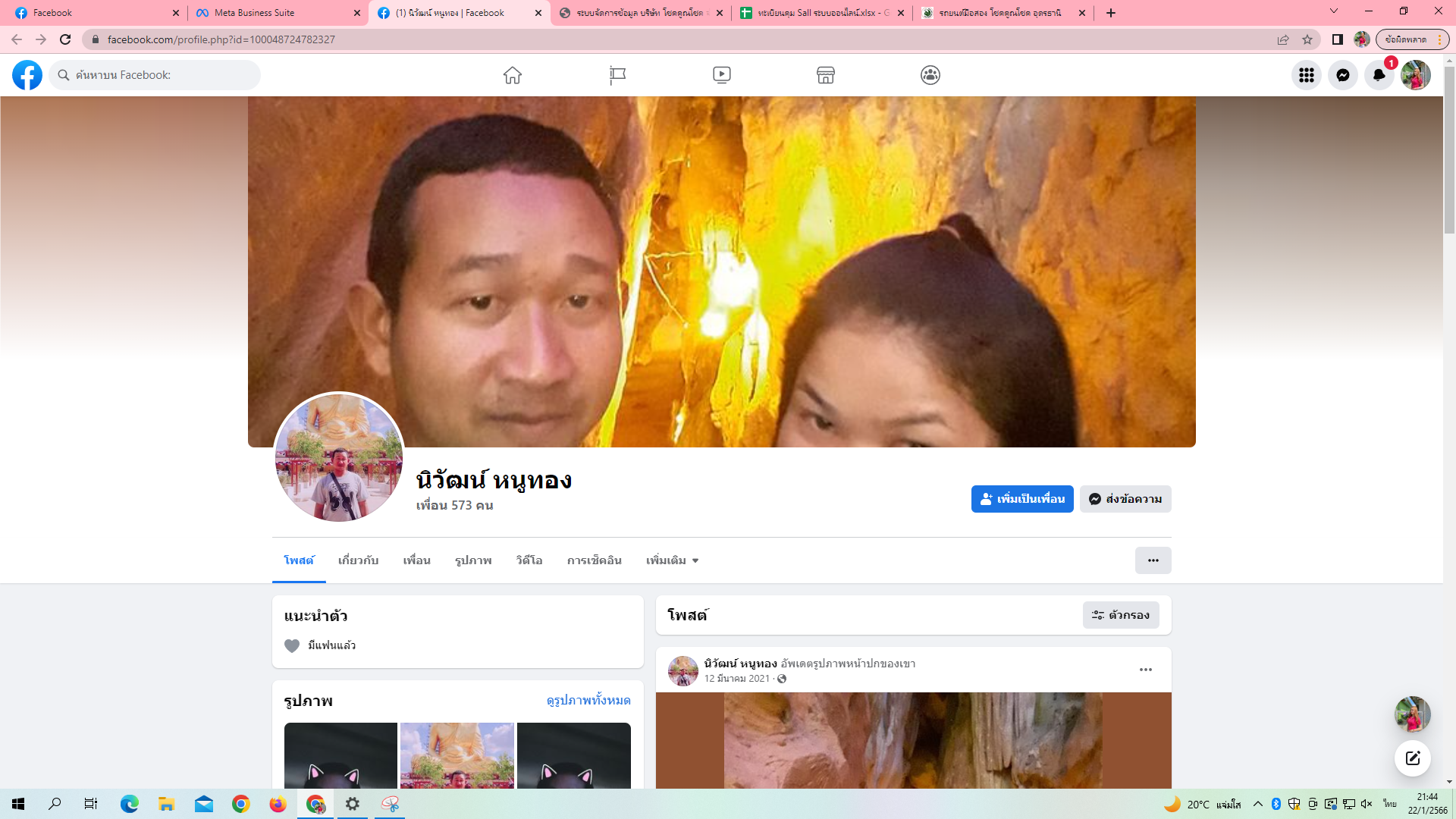Screen dimensions: 1456x819
Task: Open the notifications bell
Action: (1379, 75)
